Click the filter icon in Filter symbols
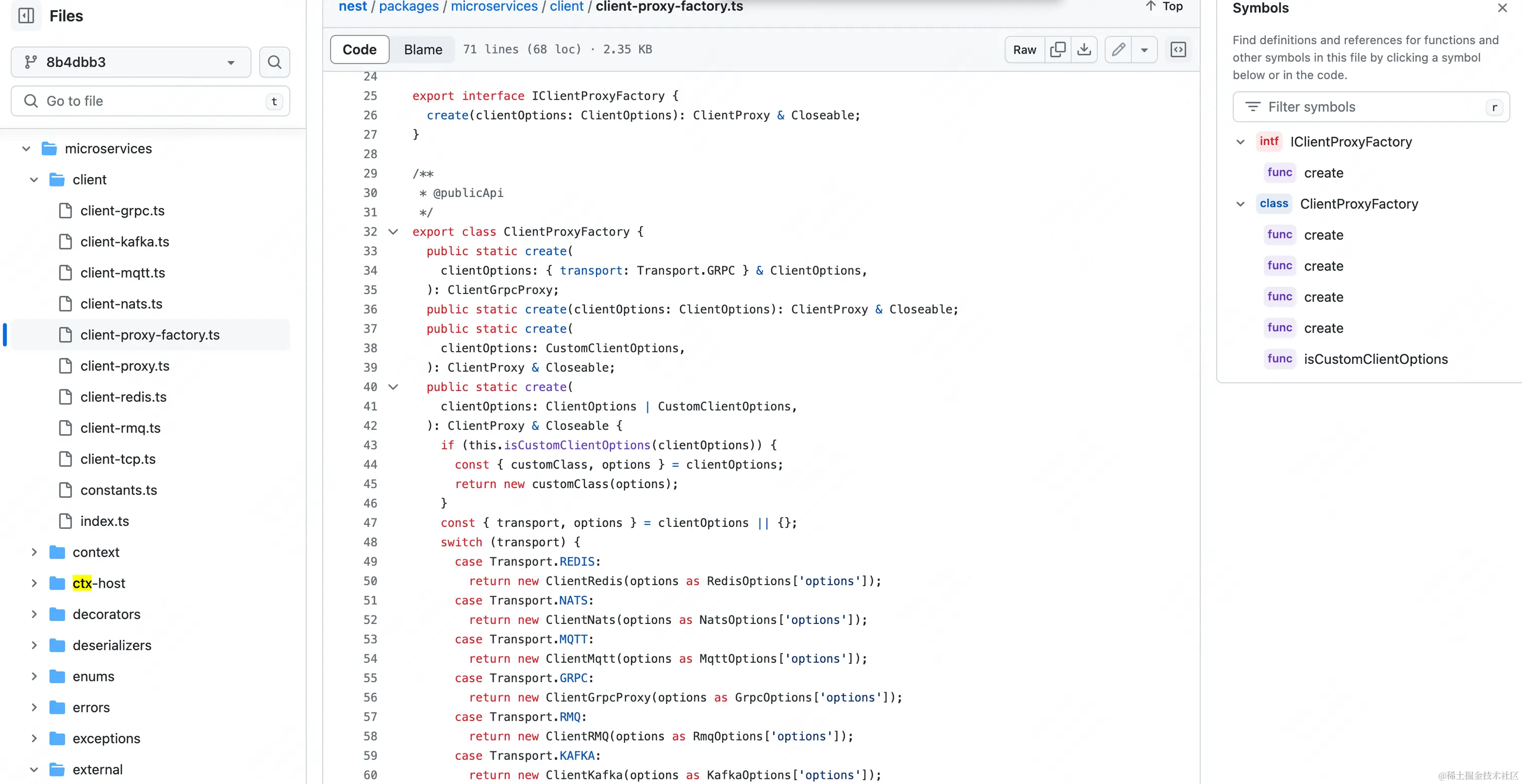Image resolution: width=1522 pixels, height=784 pixels. point(1252,107)
